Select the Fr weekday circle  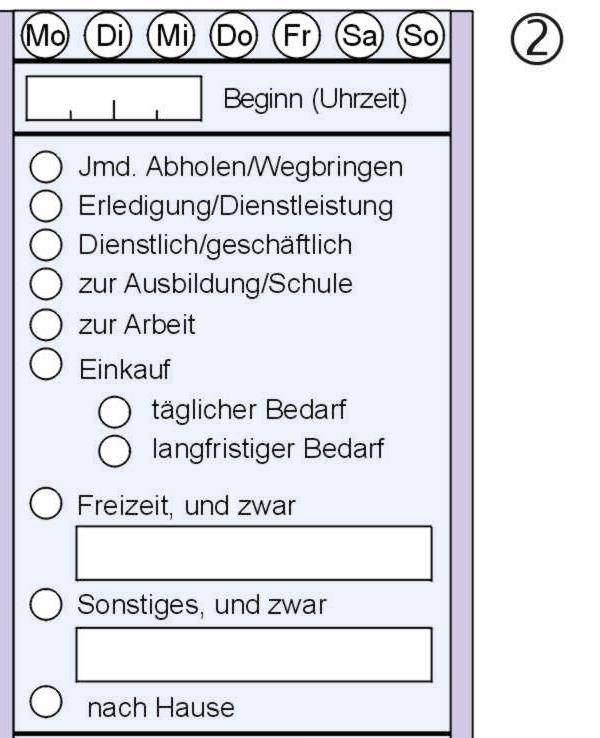pos(297,35)
